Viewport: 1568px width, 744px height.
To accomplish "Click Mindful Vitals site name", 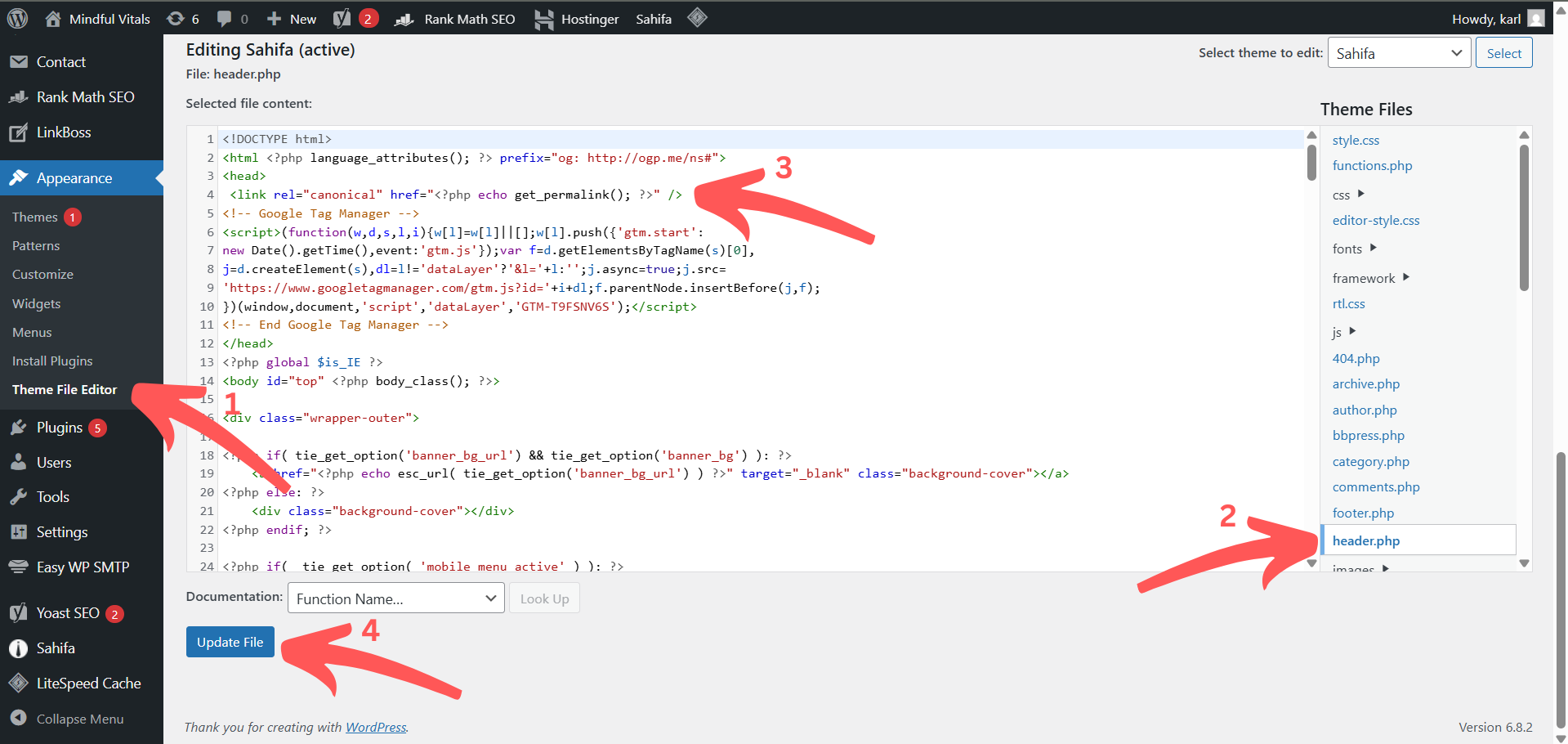I will (x=109, y=19).
